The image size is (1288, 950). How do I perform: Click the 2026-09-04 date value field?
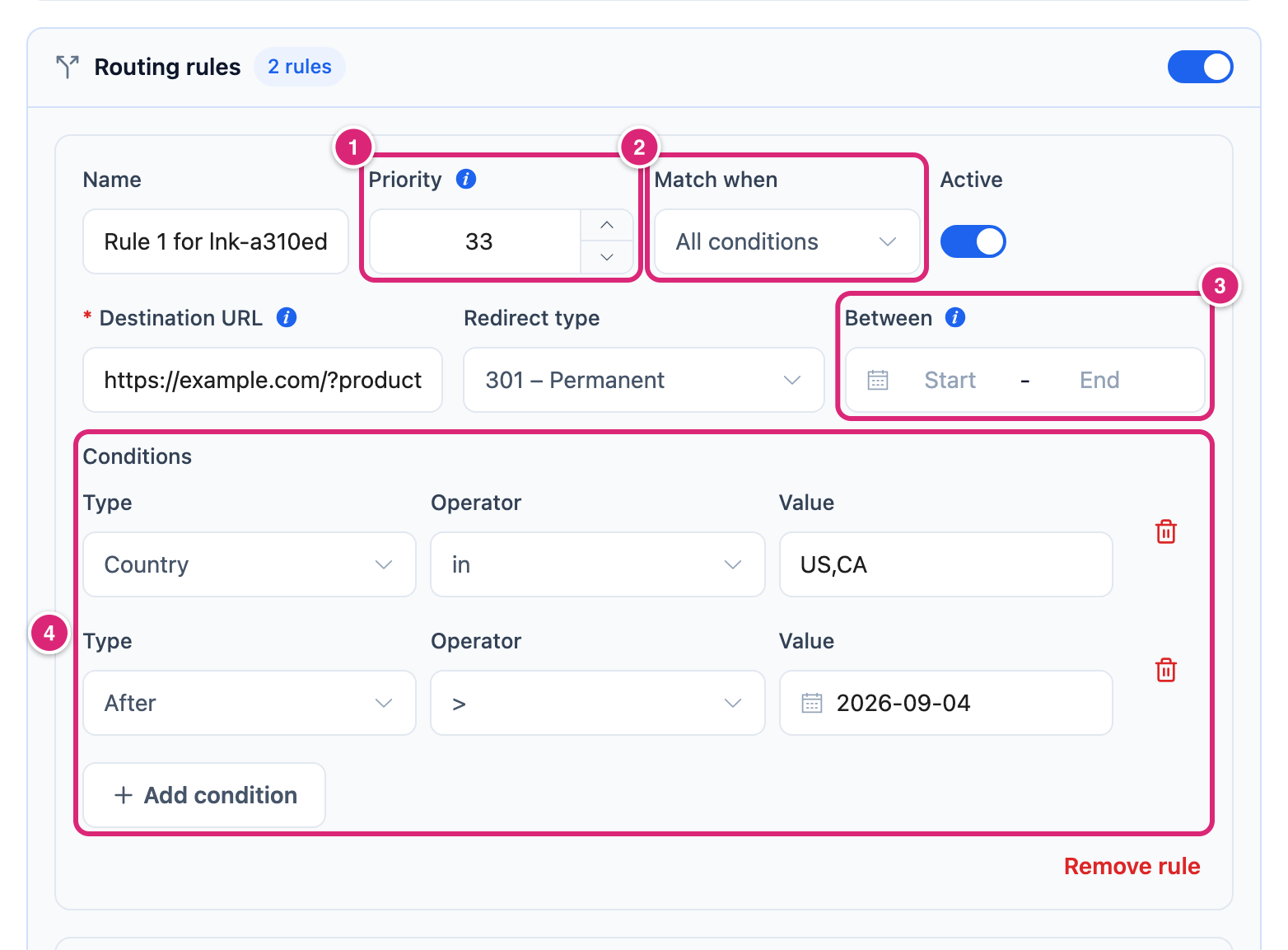(x=945, y=703)
